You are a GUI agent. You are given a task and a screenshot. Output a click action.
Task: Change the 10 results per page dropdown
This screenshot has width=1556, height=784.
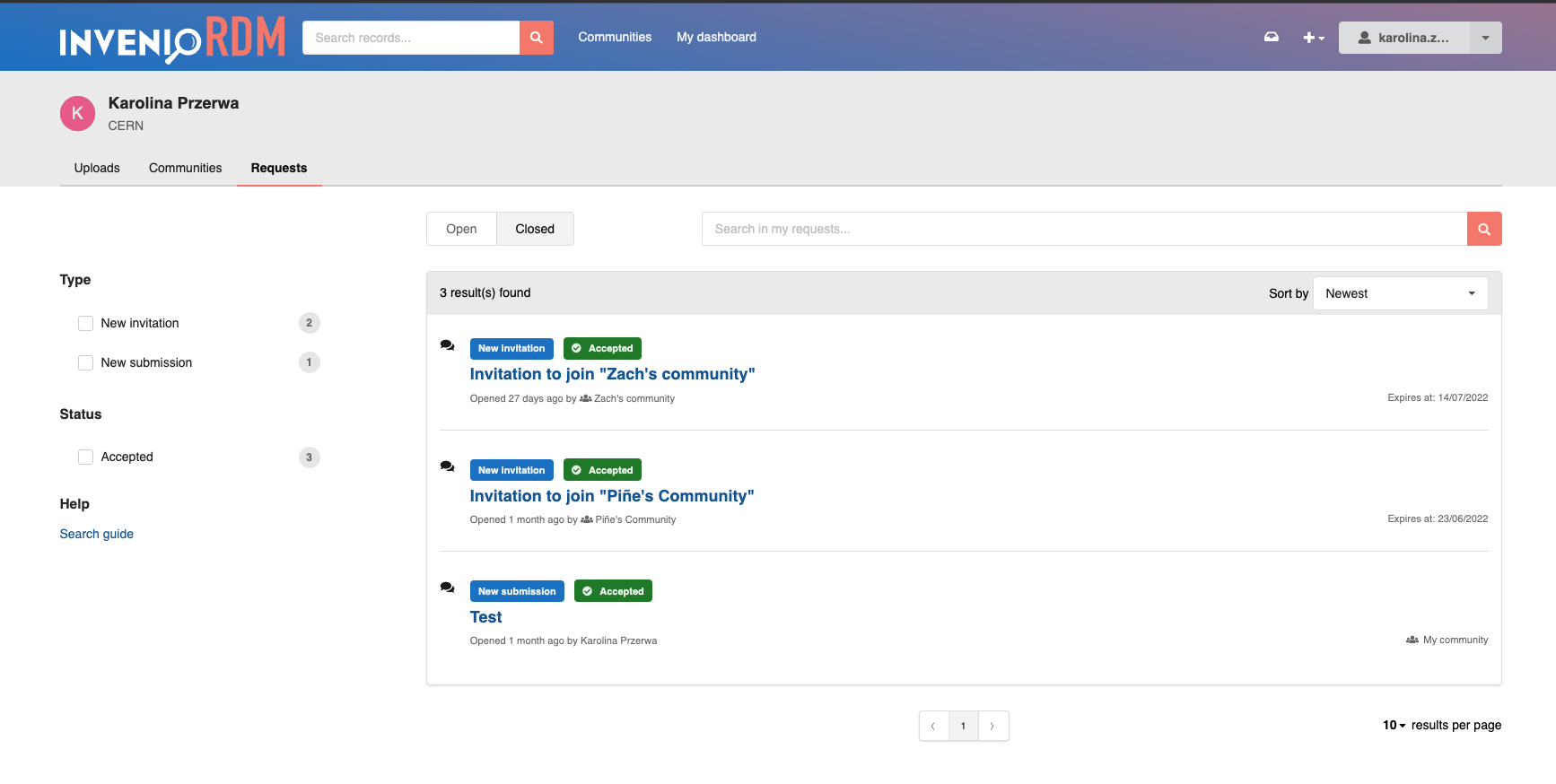1394,725
